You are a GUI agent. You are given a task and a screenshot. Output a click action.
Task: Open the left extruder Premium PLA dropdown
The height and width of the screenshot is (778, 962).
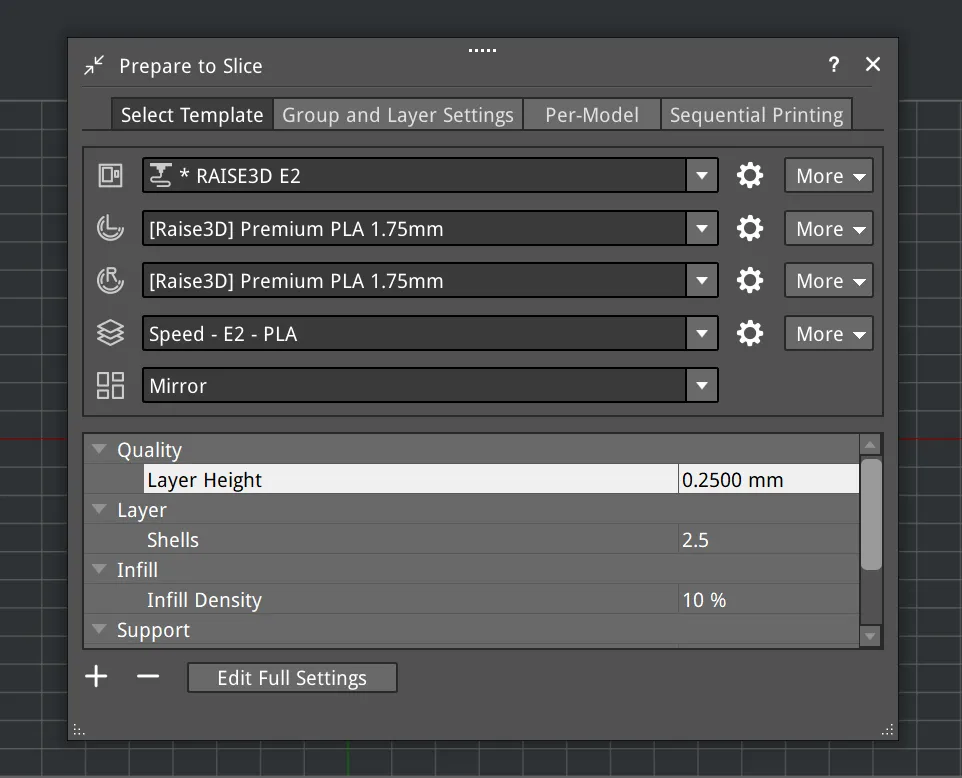tap(702, 228)
